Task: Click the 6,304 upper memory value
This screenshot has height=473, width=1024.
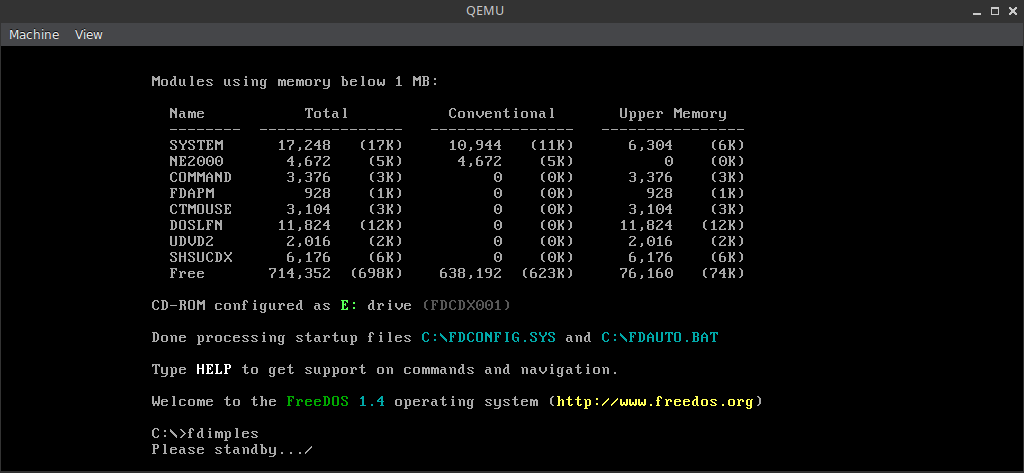Action: coord(650,145)
